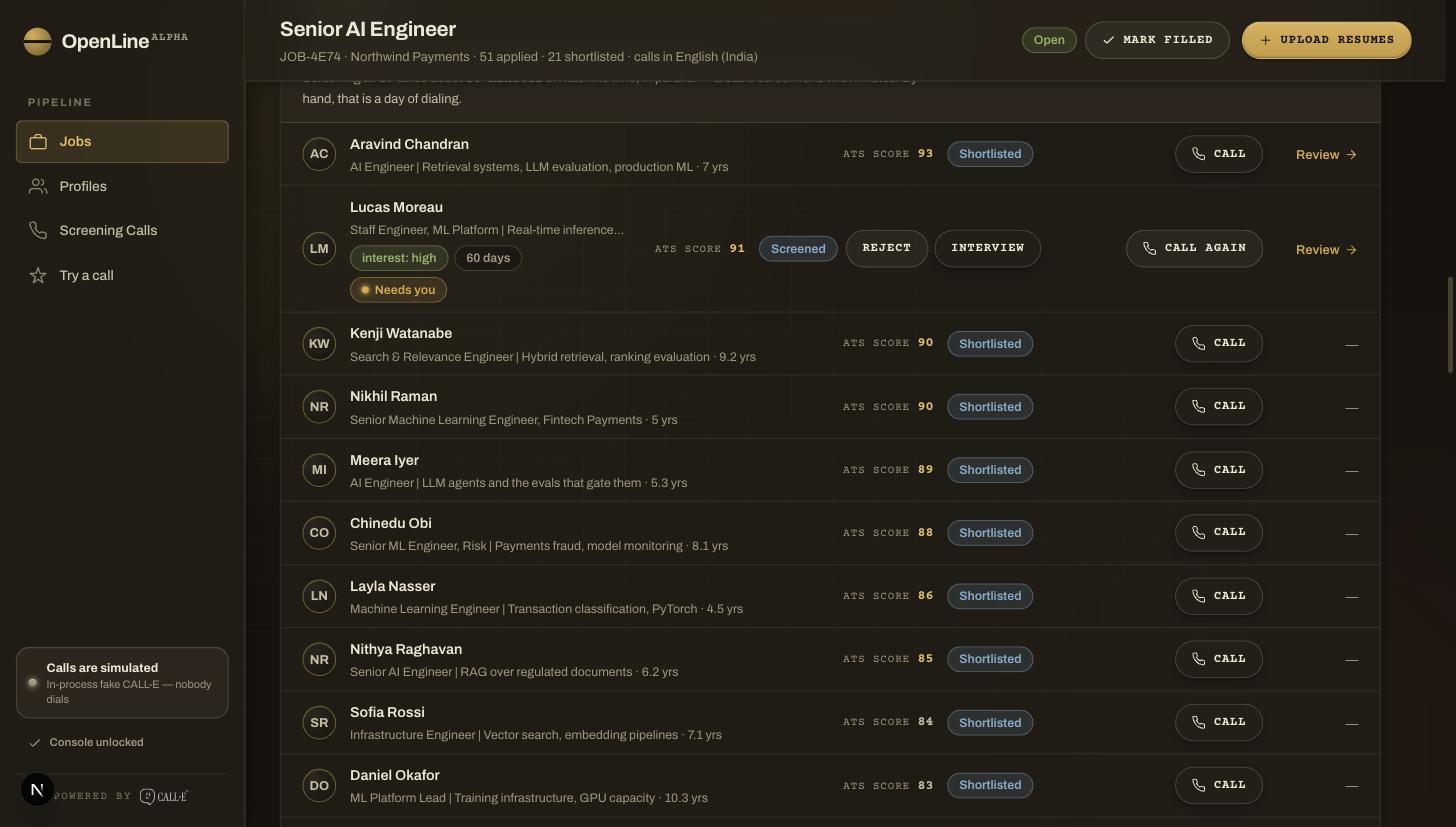
Task: Reject Lucas Moreau
Action: [x=886, y=248]
